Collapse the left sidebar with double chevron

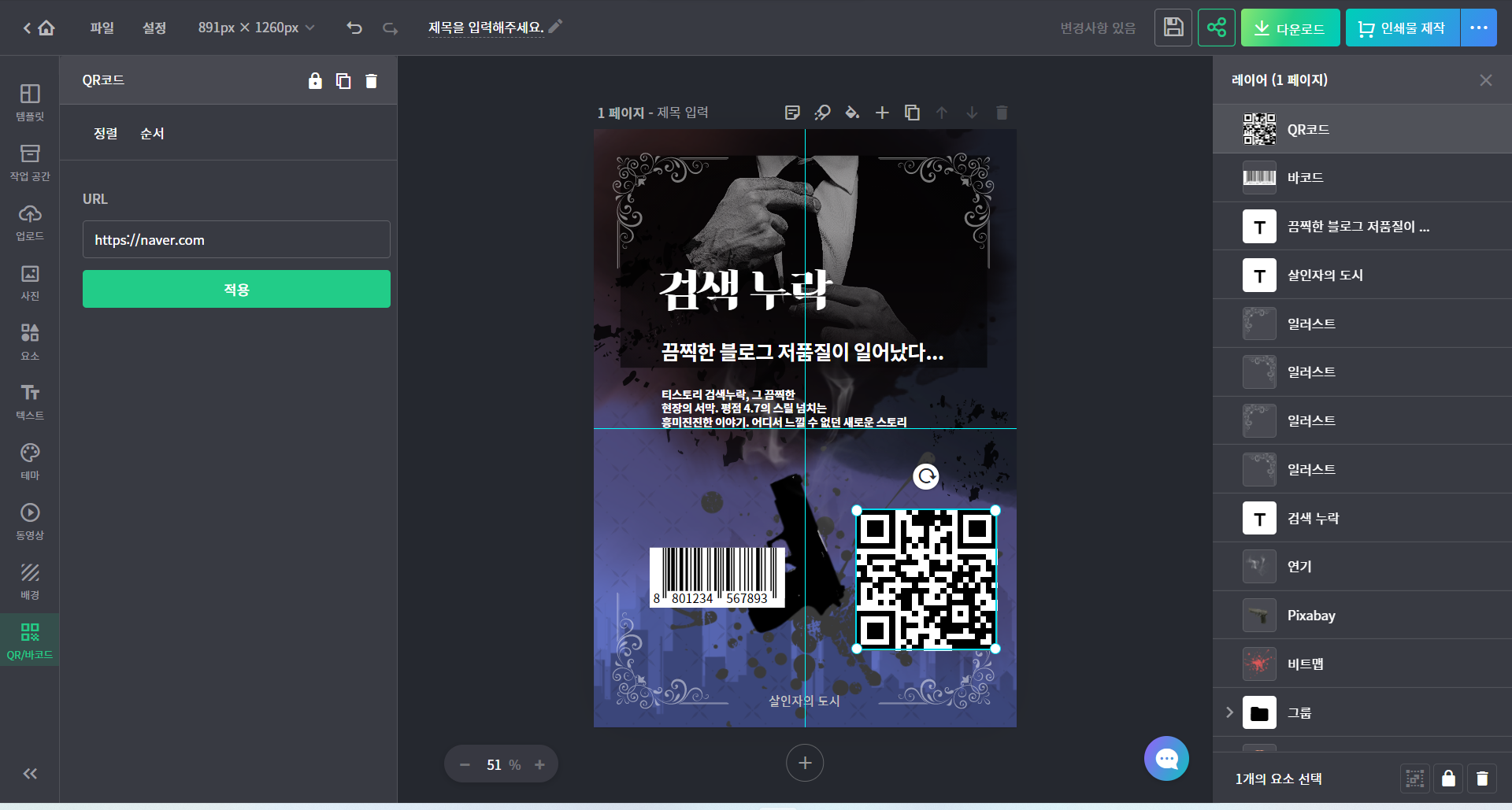30,774
